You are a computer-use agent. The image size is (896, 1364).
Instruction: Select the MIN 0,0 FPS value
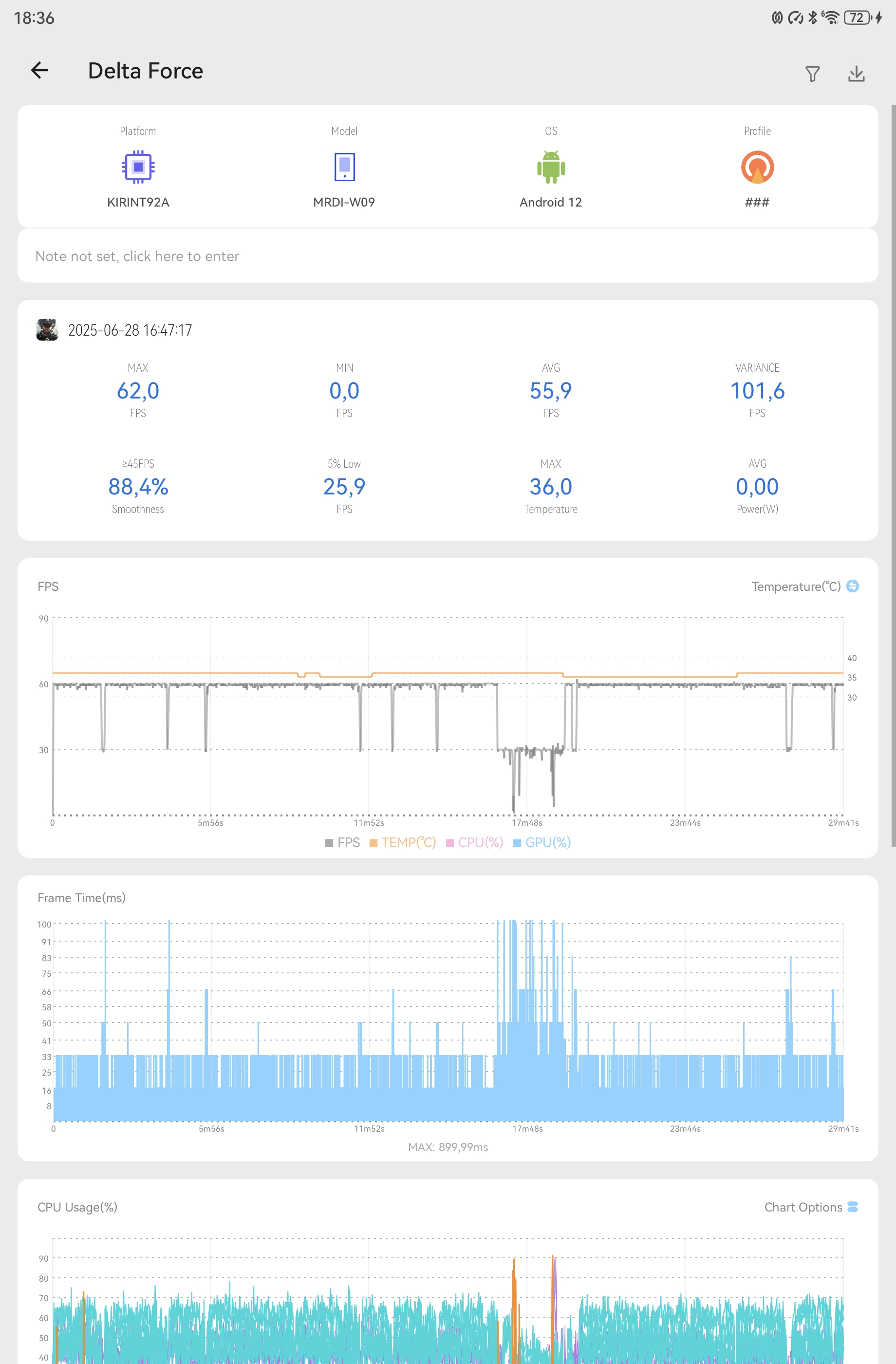(x=344, y=391)
